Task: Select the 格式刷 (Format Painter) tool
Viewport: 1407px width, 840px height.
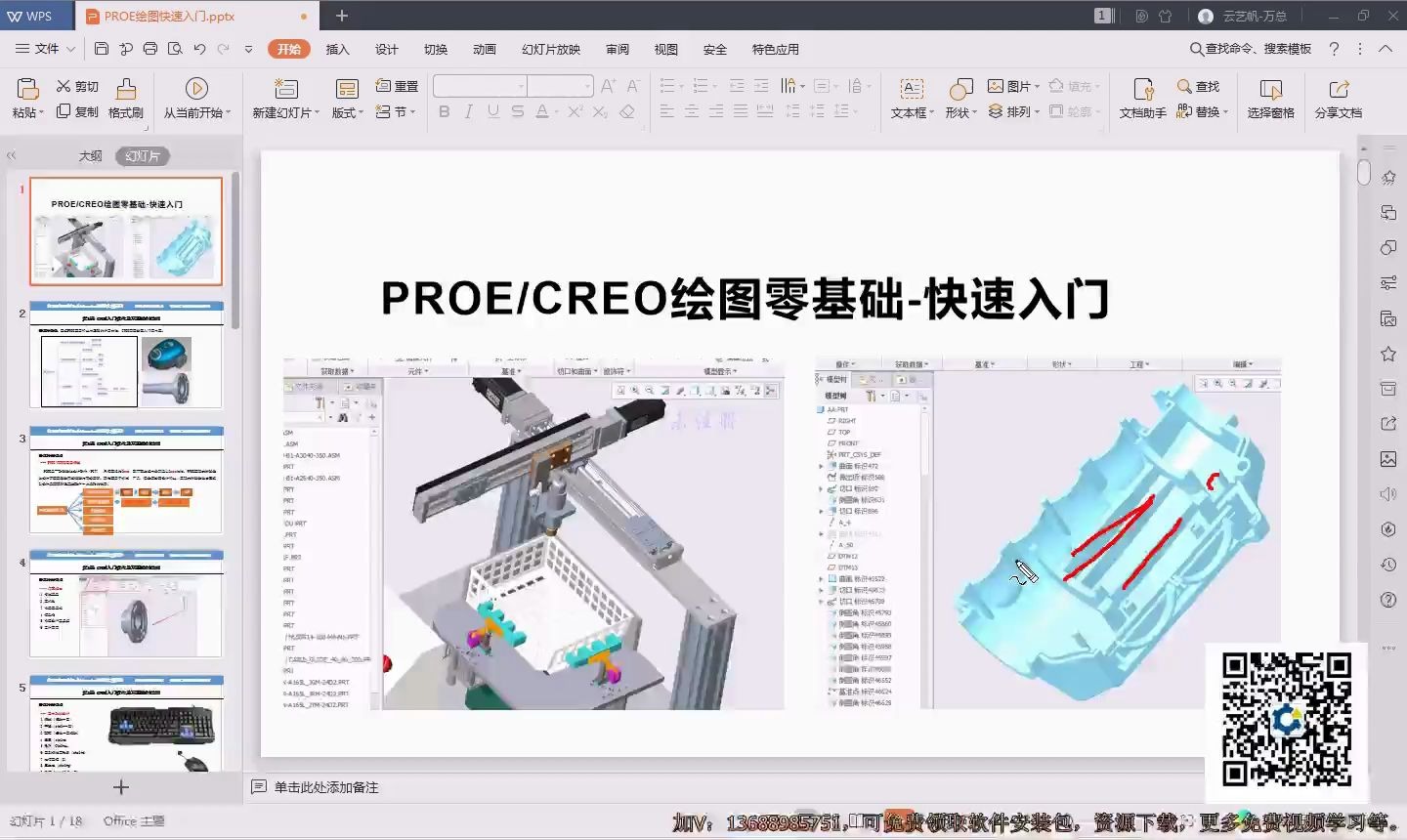Action: (126, 99)
